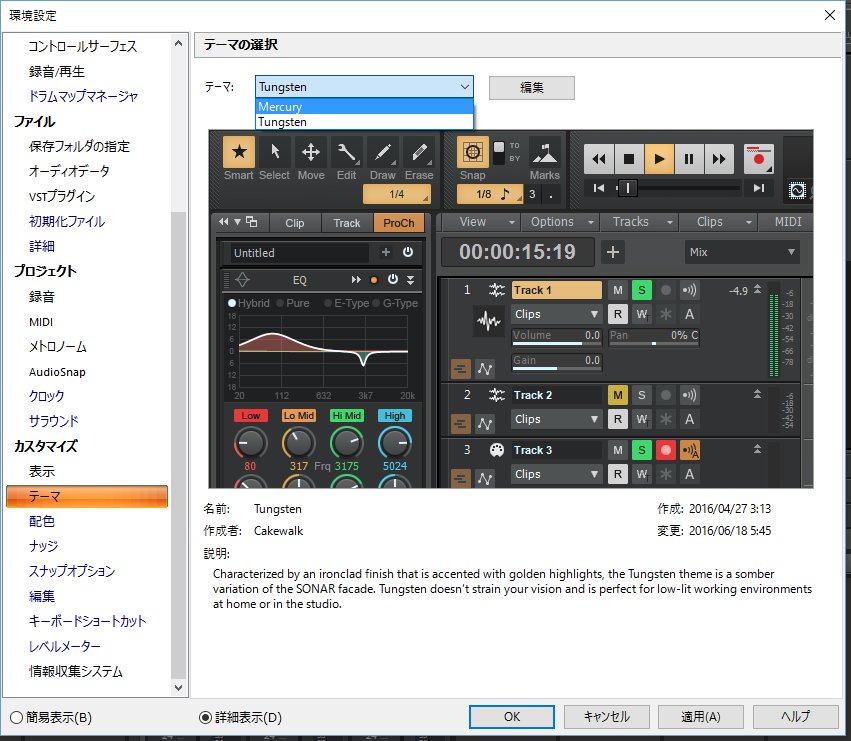Stop playback in the preview transport
The image size is (851, 741).
click(629, 159)
